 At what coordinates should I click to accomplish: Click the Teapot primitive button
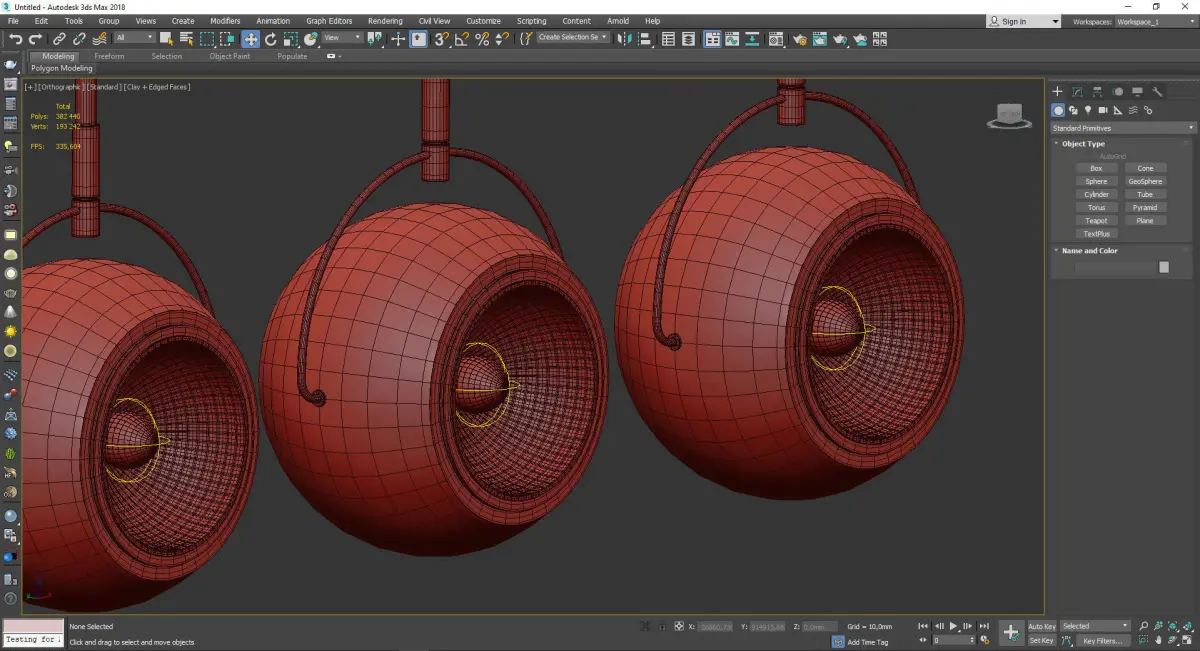[1096, 221]
